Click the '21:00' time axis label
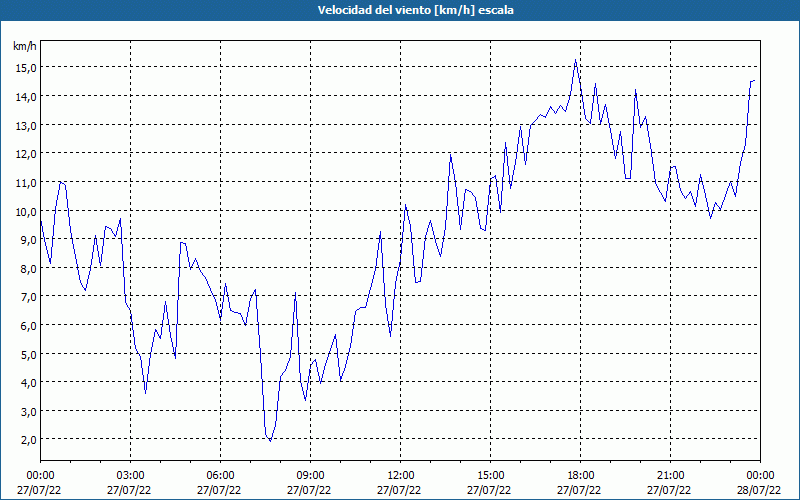The width and height of the screenshot is (800, 500). [x=670, y=476]
